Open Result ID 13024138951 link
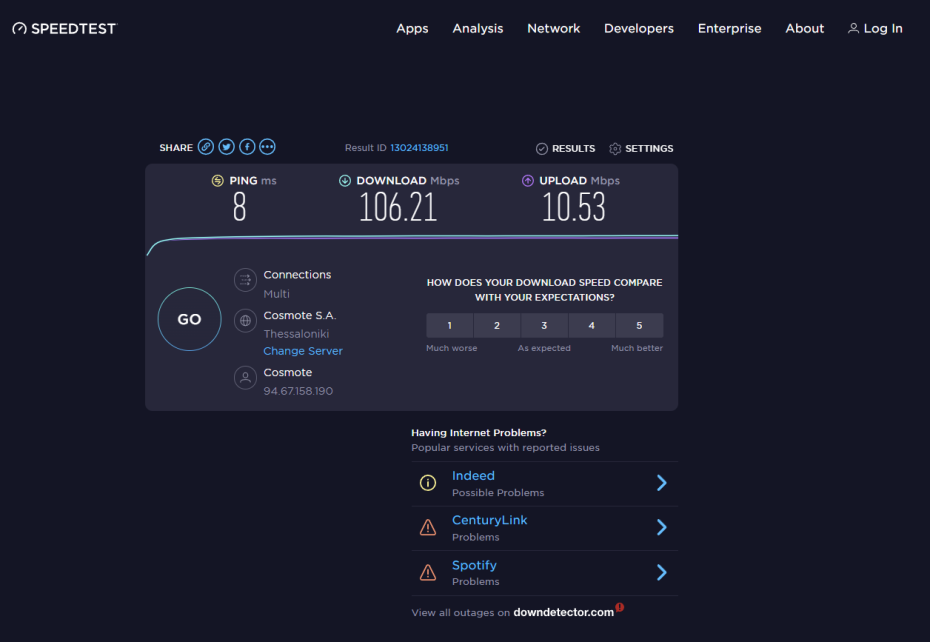This screenshot has width=930, height=642. tap(419, 148)
